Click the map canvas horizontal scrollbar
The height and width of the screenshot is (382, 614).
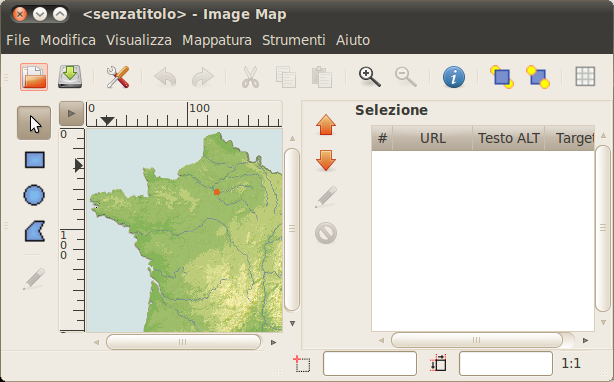183,342
